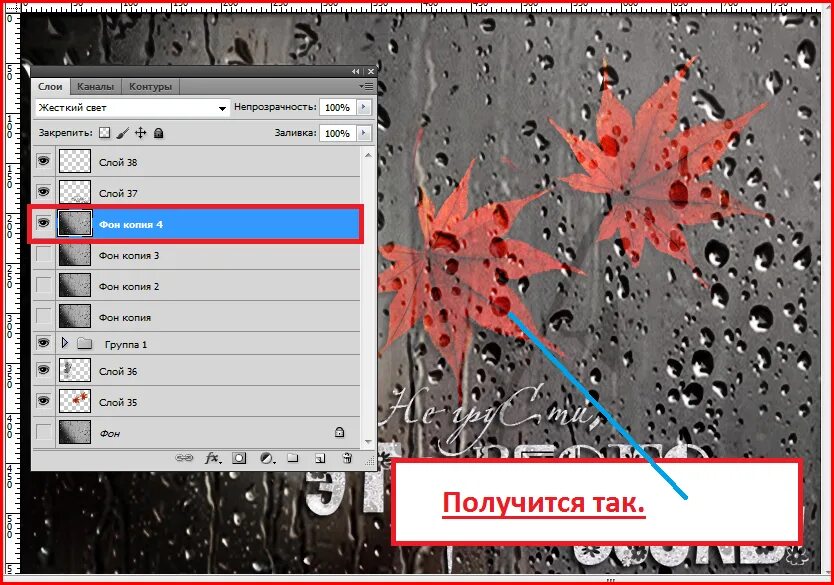Select layer name Слой 36

click(118, 371)
